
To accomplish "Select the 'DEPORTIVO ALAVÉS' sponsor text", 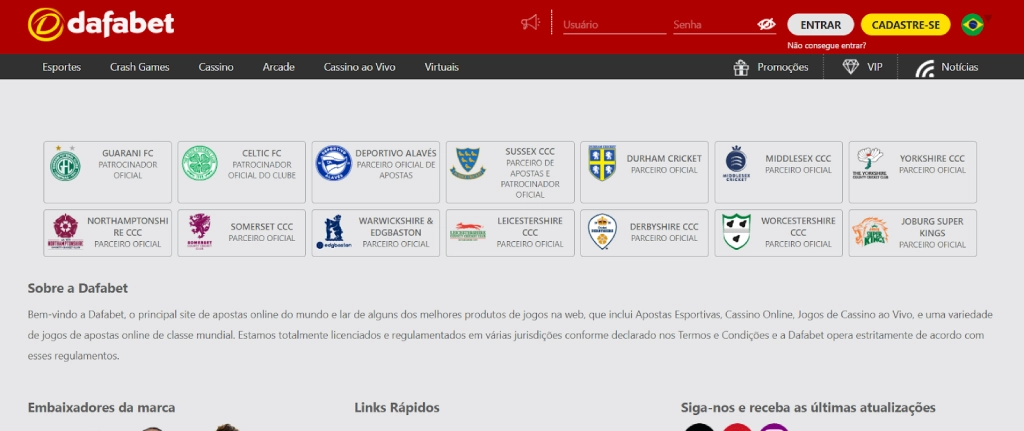I will point(396,153).
